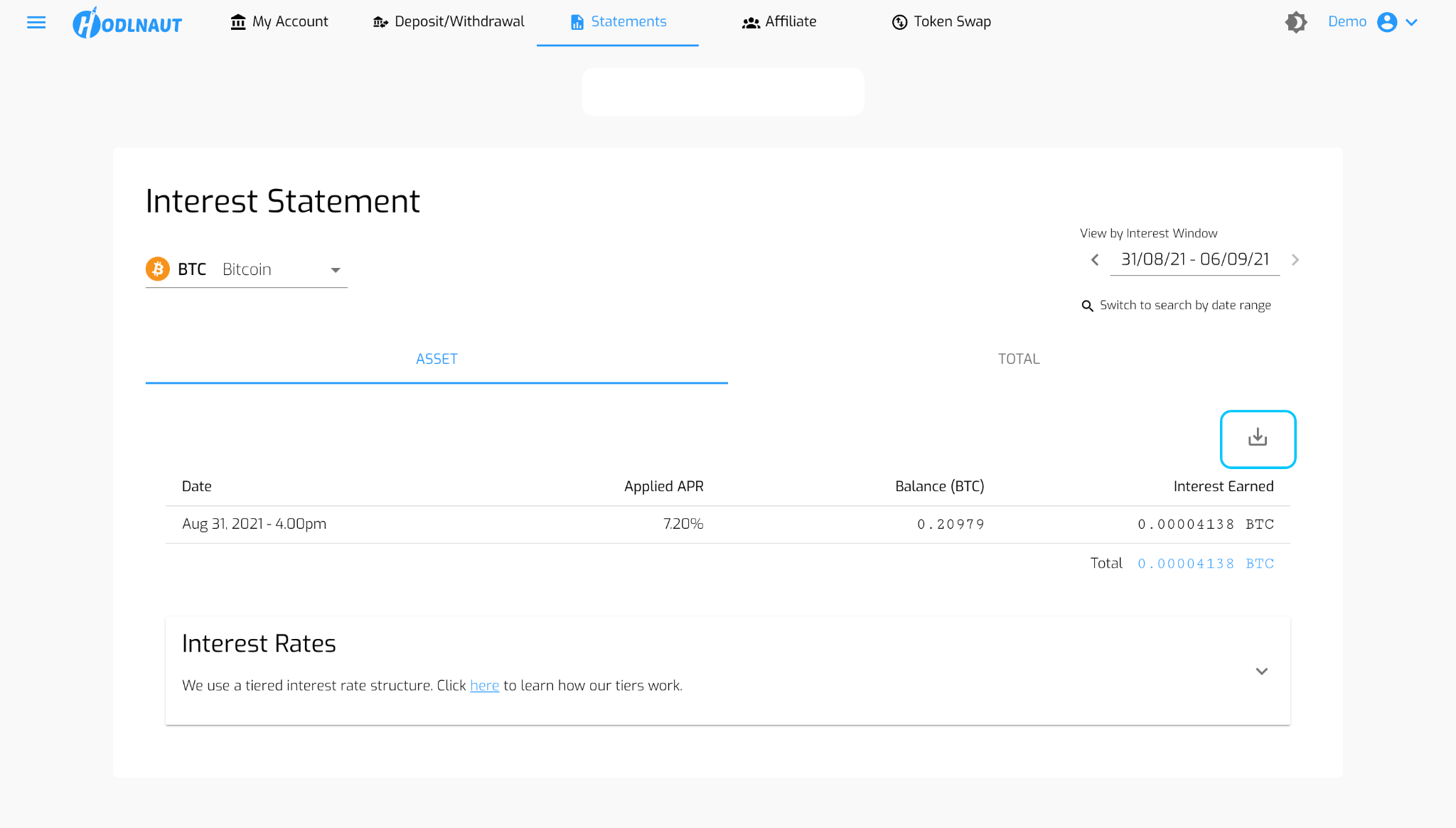The height and width of the screenshot is (828, 1456).
Task: Go to next interest window
Action: click(1295, 260)
